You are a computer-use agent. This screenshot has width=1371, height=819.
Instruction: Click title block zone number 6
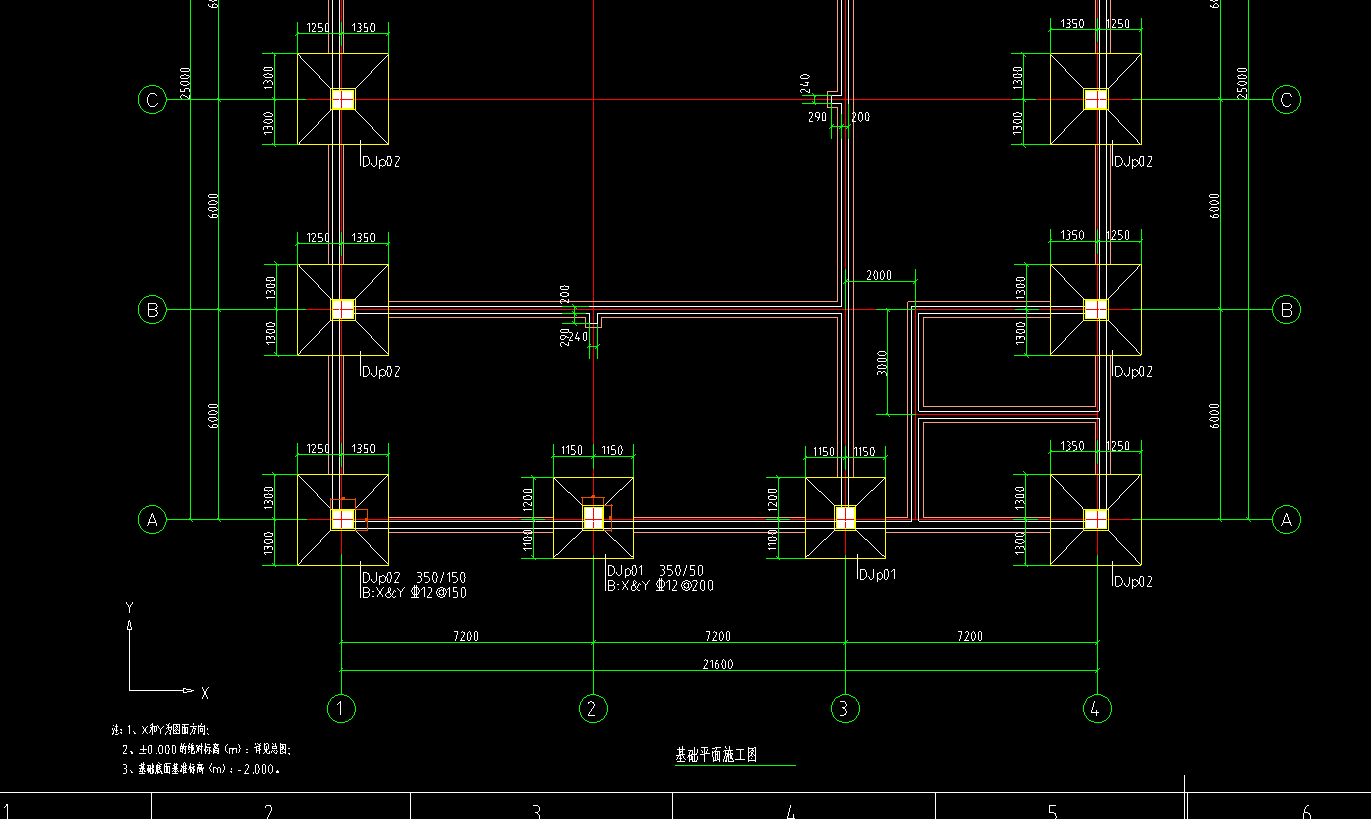tap(1306, 811)
